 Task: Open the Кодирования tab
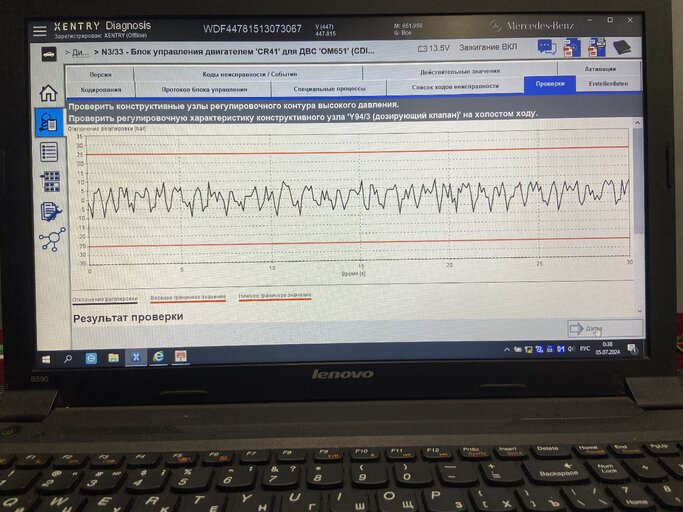101,90
